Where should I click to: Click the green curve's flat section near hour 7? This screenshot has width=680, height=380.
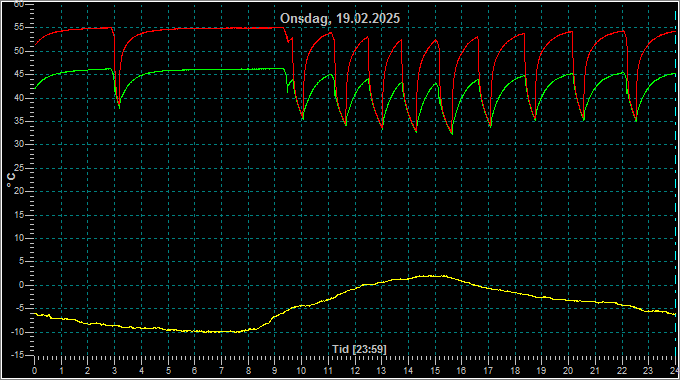[x=221, y=69]
